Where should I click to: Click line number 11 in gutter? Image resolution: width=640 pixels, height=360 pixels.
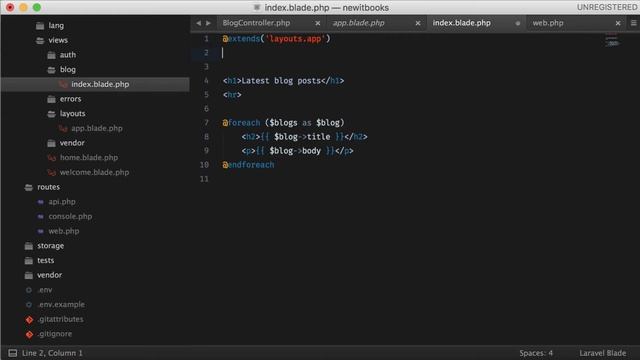[x=204, y=179]
